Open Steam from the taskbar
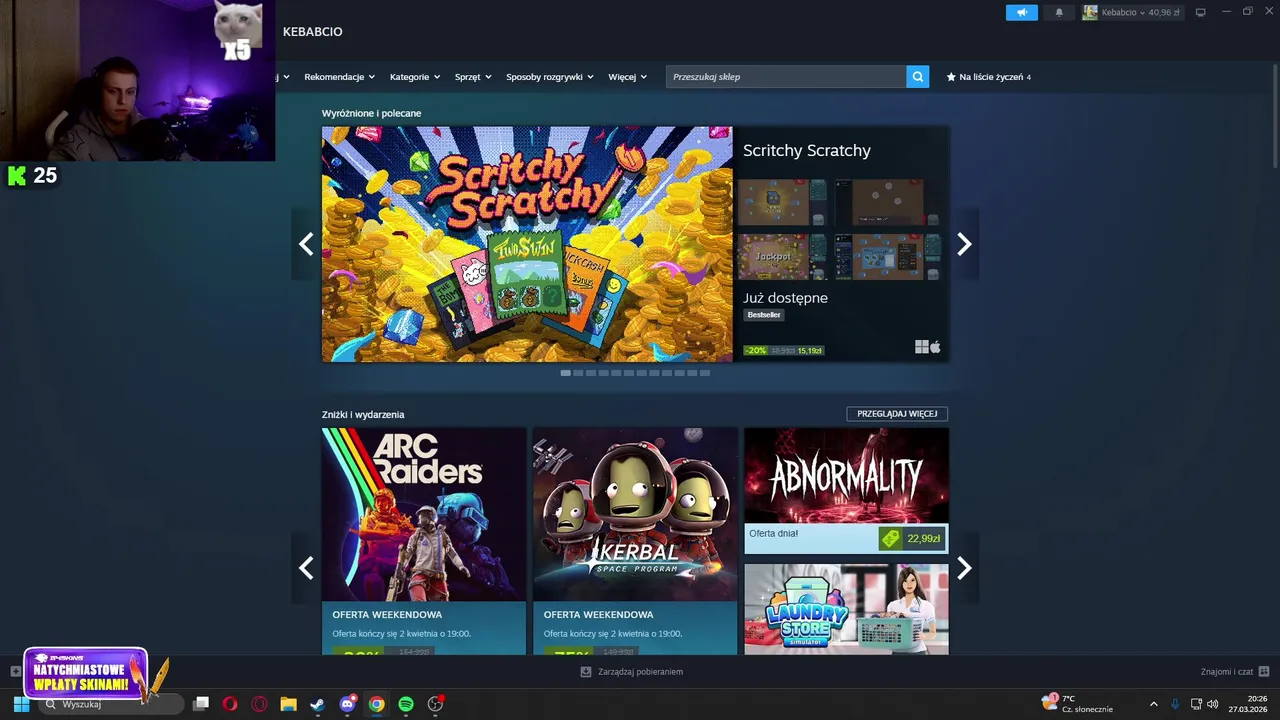1280x720 pixels. [317, 704]
